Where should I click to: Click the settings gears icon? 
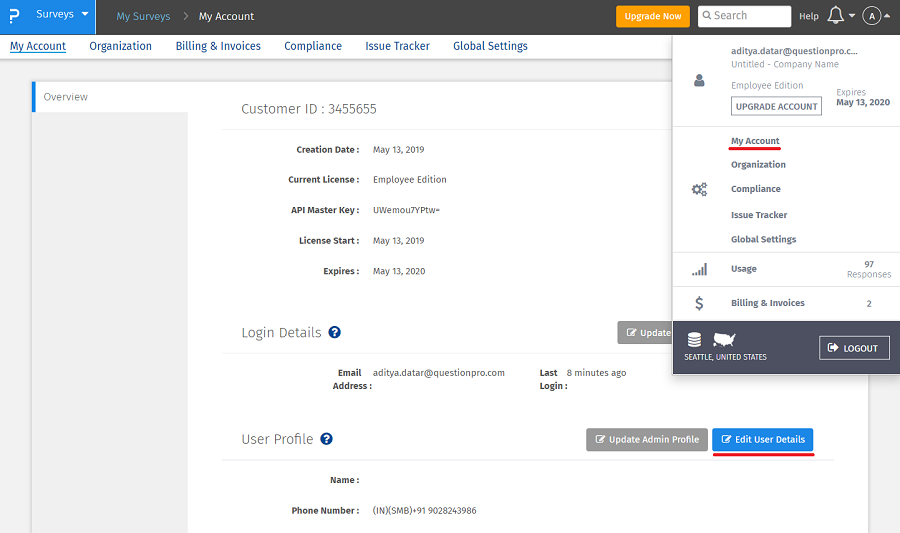tap(699, 189)
